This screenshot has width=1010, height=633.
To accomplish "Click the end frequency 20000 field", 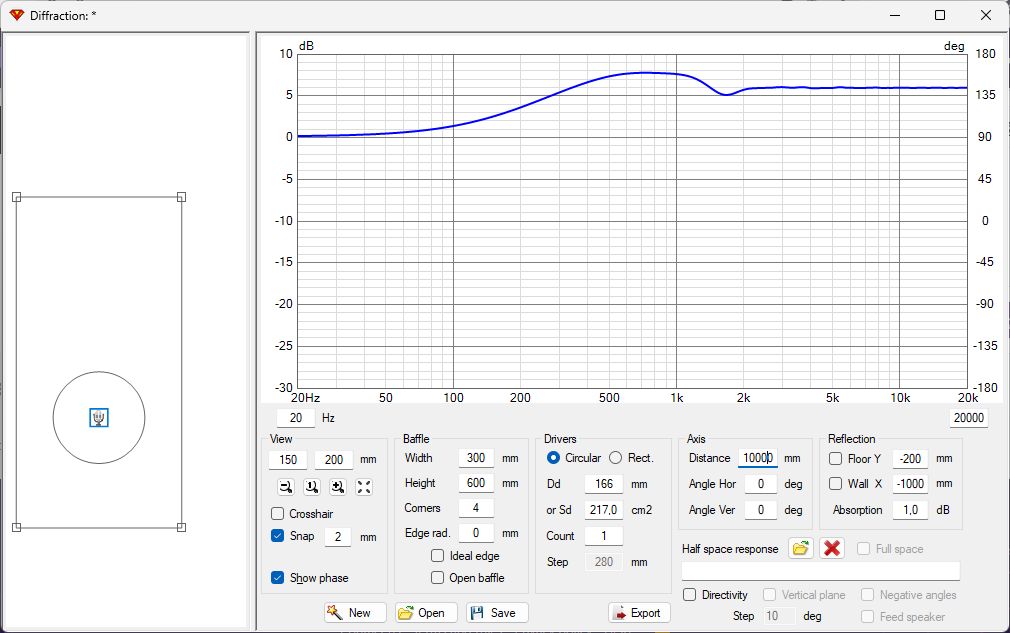I will click(x=969, y=418).
